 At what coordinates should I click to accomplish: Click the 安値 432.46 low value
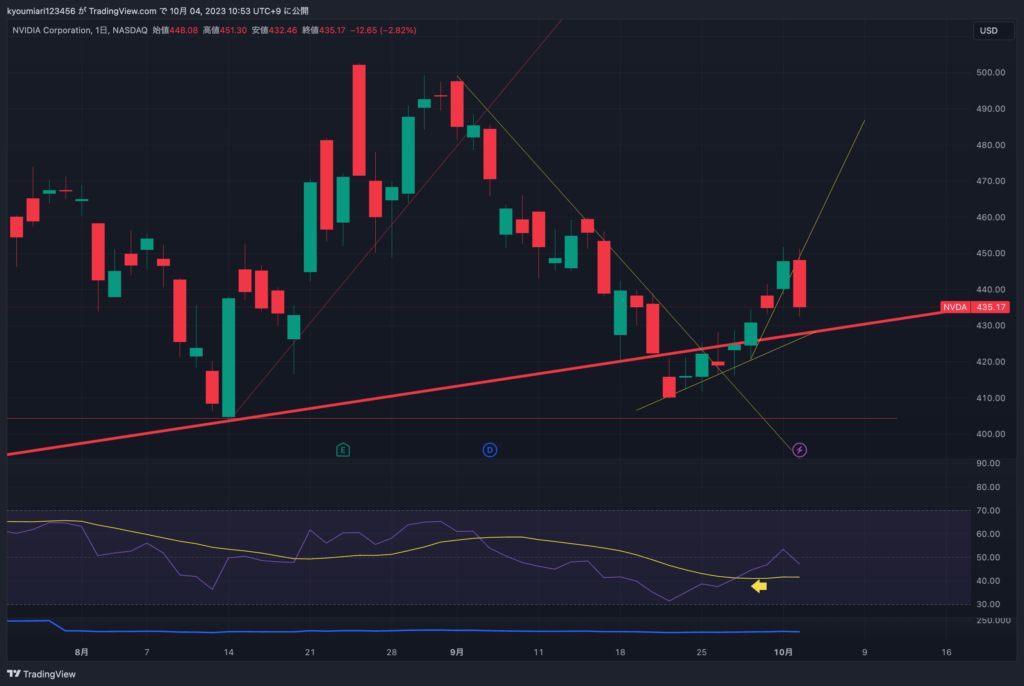(274, 30)
